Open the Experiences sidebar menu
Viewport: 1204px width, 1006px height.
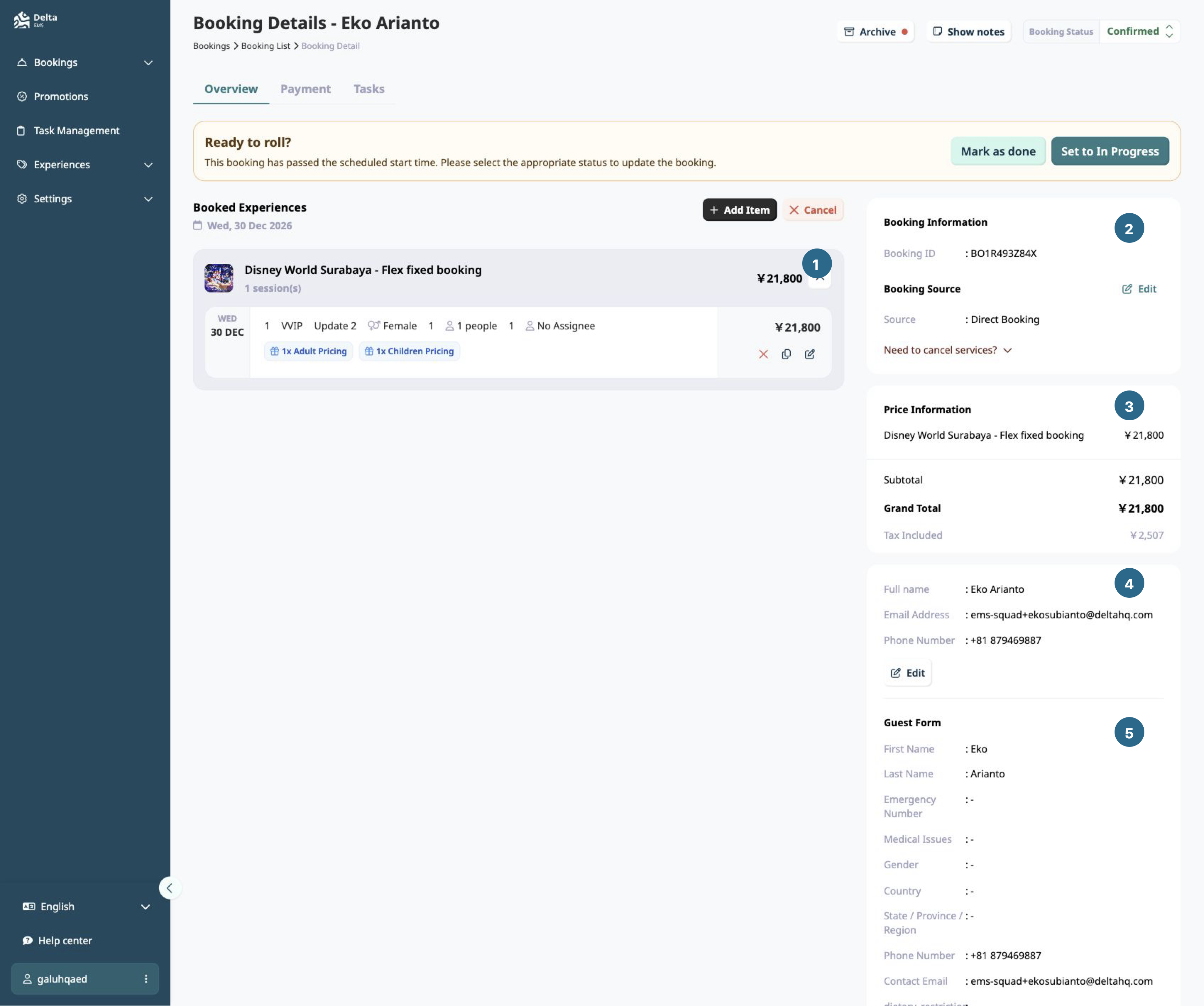coord(85,164)
